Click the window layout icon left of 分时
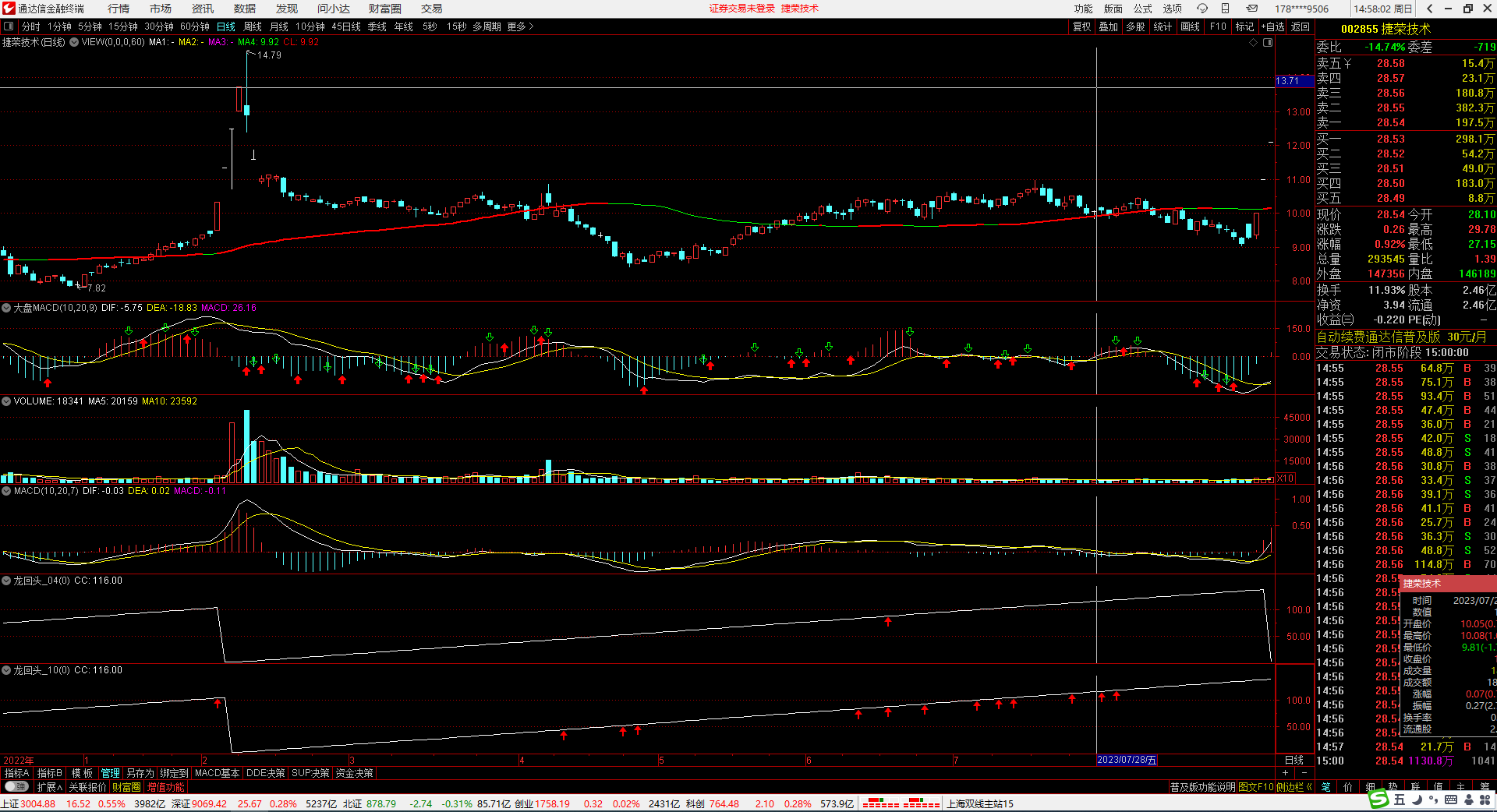The image size is (1497, 812). pos(9,26)
